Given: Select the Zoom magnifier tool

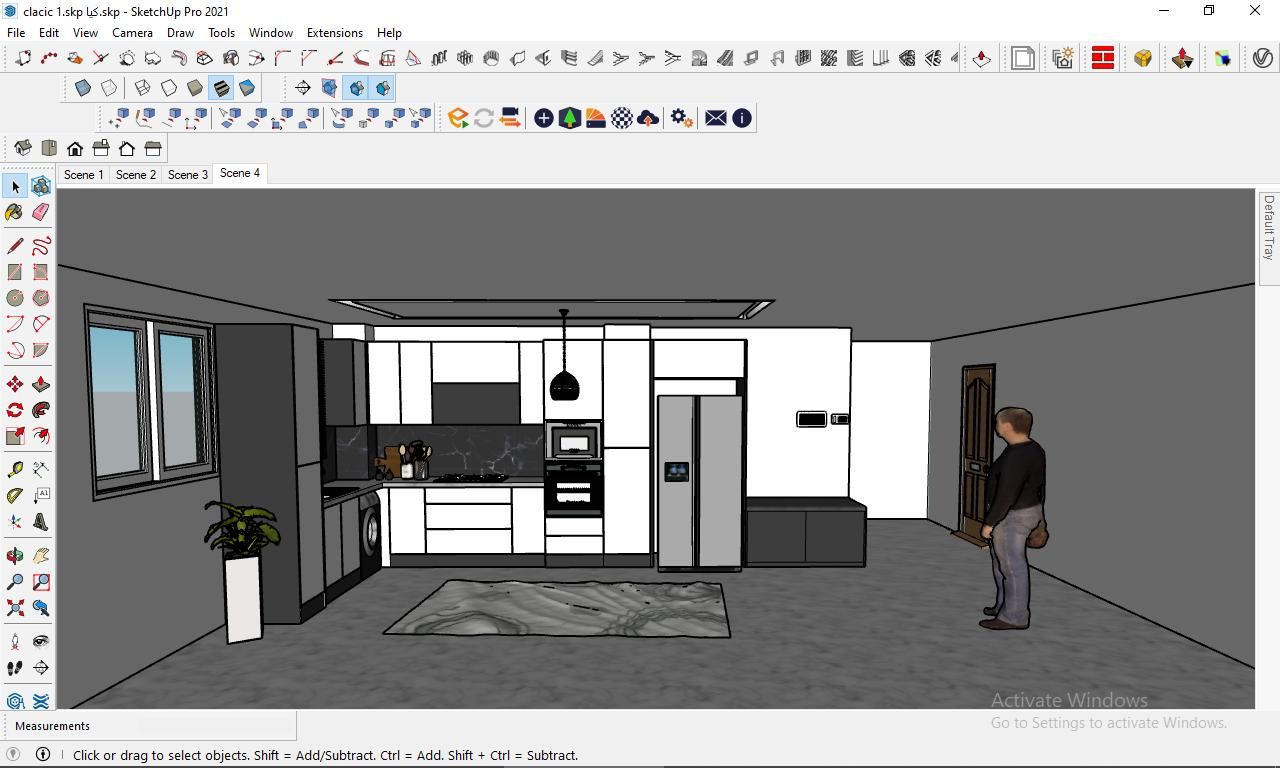Looking at the screenshot, I should (x=15, y=582).
